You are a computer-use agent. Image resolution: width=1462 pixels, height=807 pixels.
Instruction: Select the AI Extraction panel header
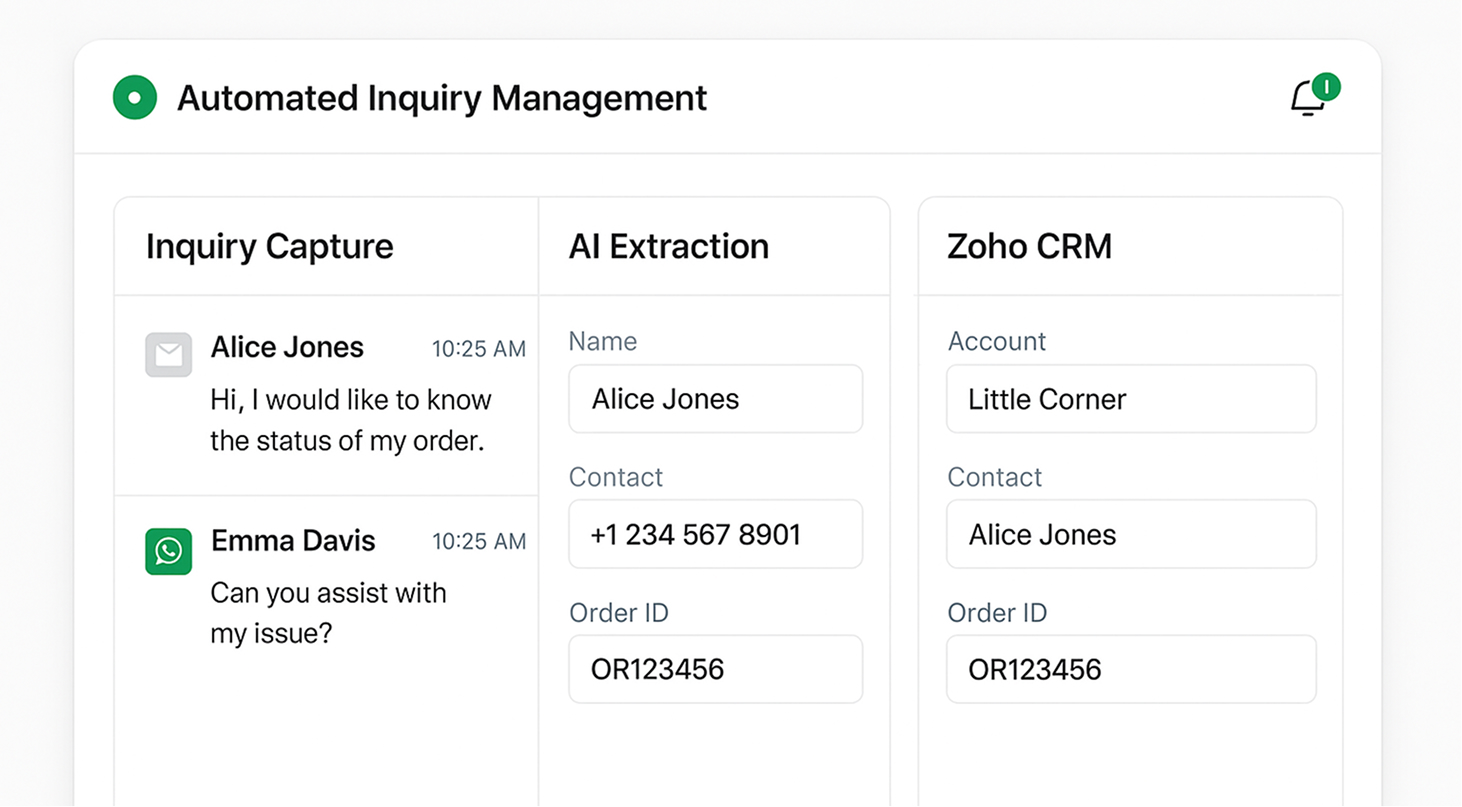(668, 246)
